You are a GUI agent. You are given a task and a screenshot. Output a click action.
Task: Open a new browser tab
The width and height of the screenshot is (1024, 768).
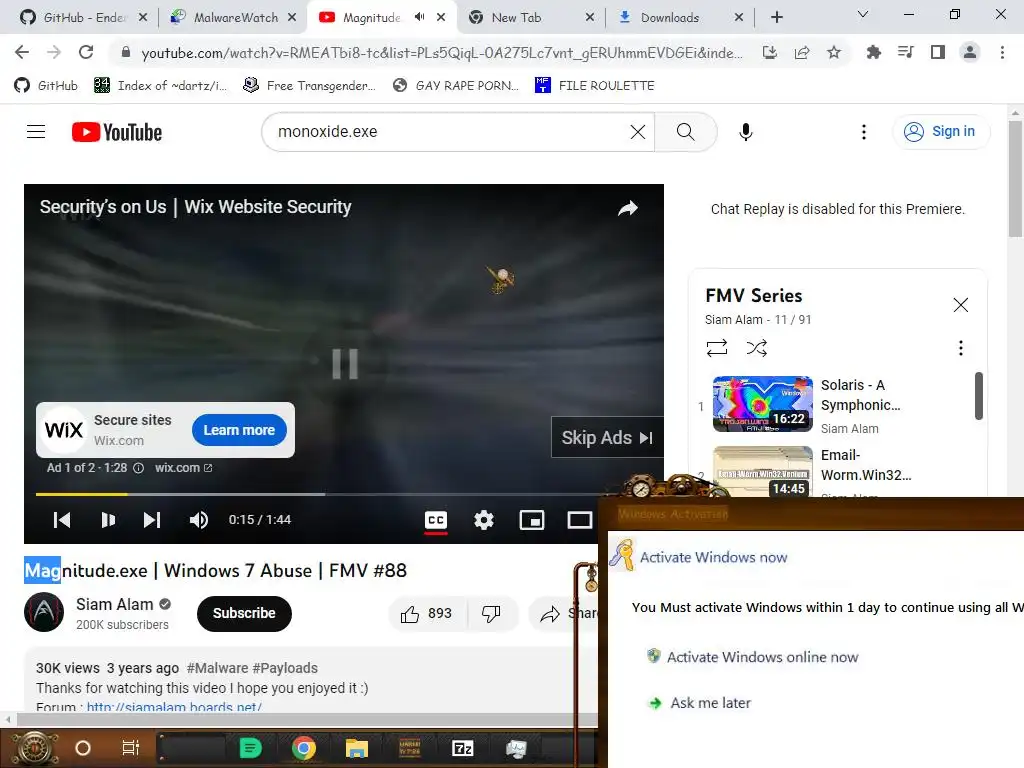click(x=776, y=18)
